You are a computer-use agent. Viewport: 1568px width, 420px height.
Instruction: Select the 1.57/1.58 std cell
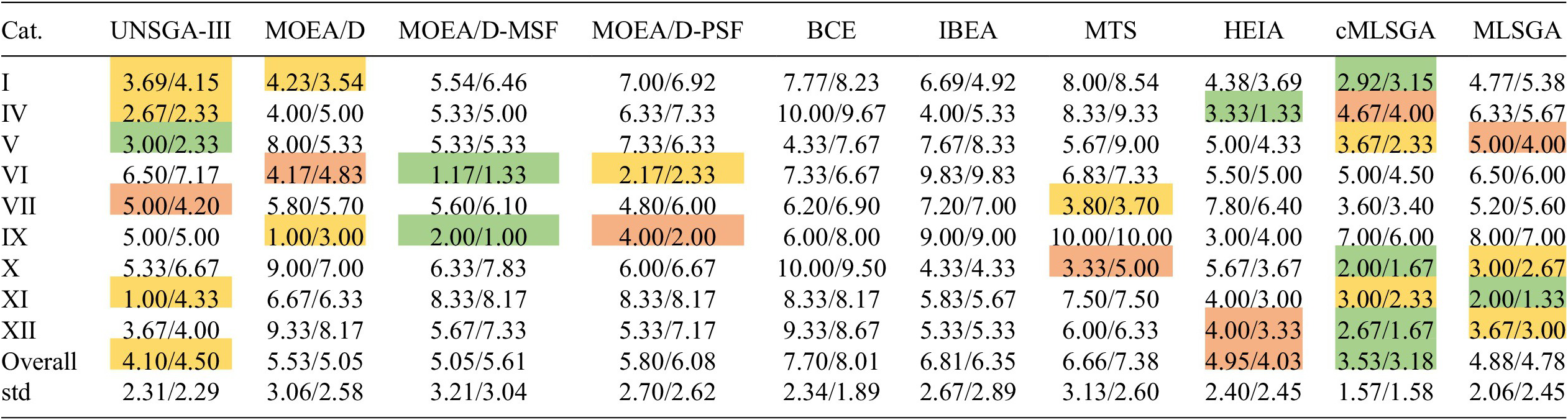tap(1385, 392)
